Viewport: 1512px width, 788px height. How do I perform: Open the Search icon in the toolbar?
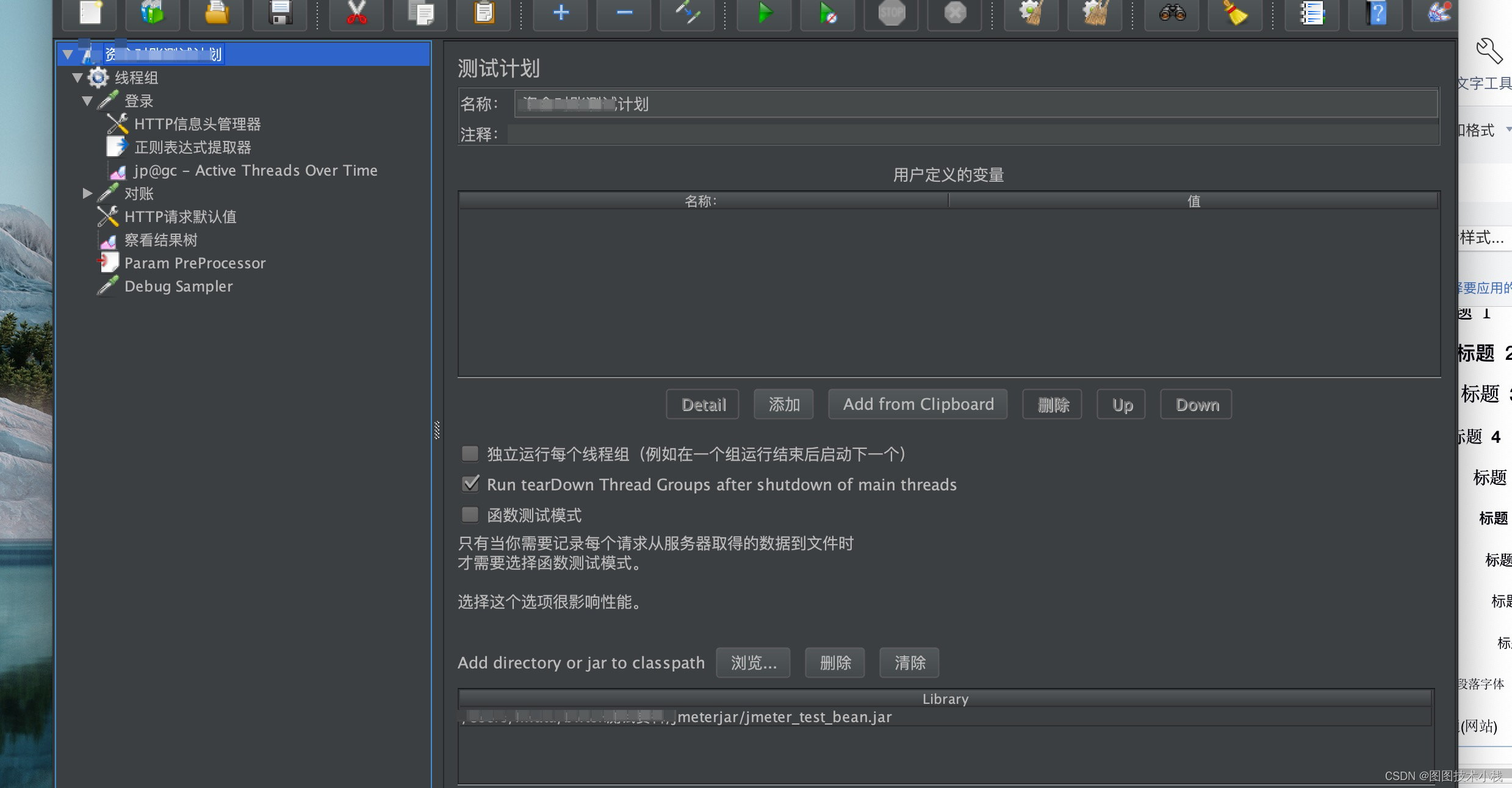(x=1172, y=13)
